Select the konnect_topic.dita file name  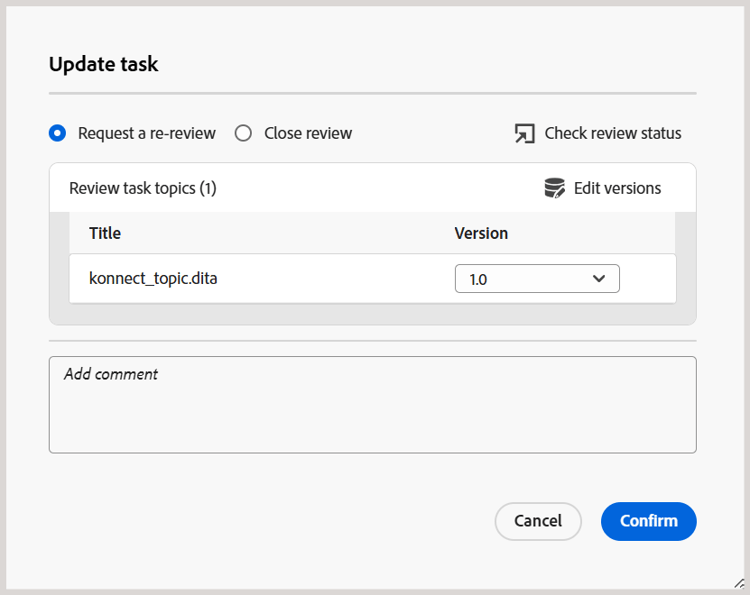153,278
